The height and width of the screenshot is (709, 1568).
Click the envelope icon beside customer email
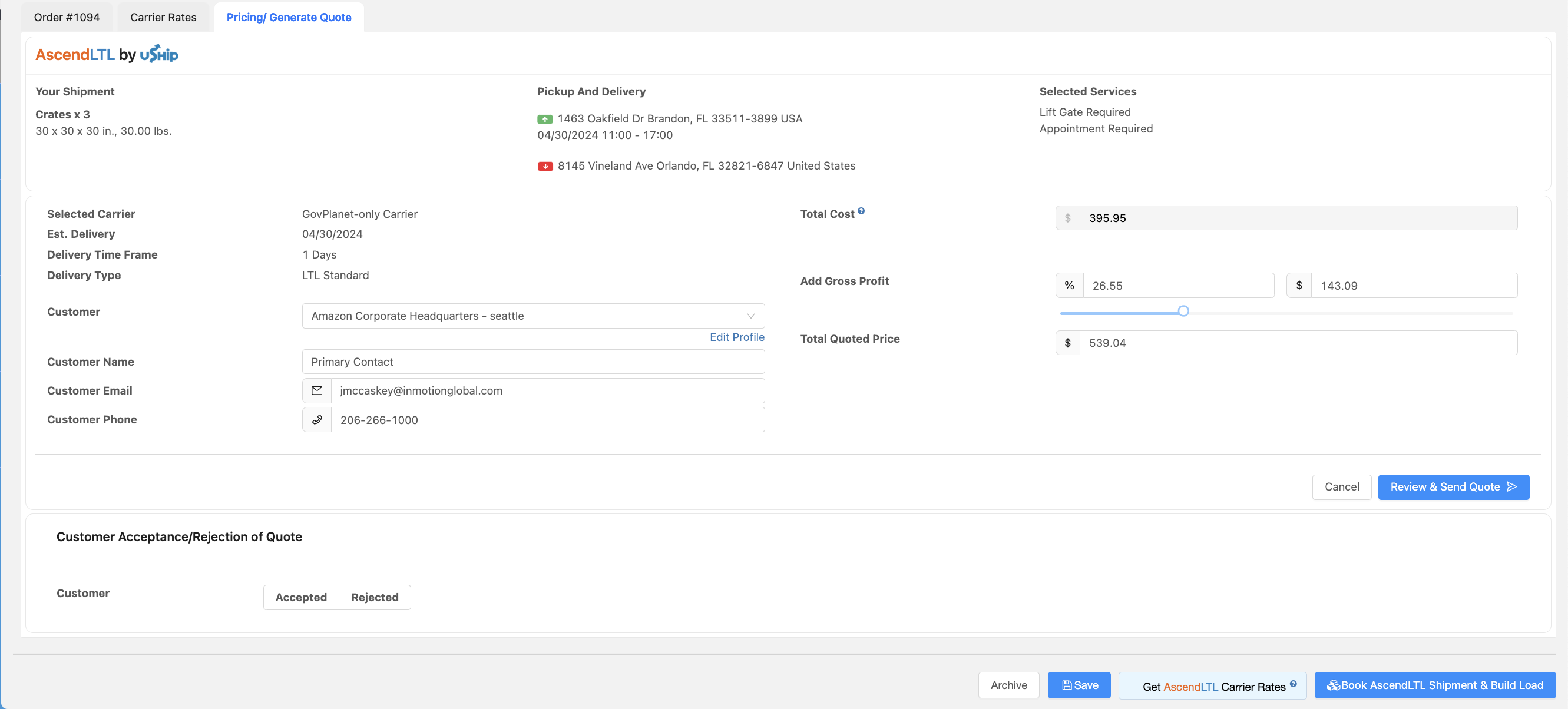(316, 390)
